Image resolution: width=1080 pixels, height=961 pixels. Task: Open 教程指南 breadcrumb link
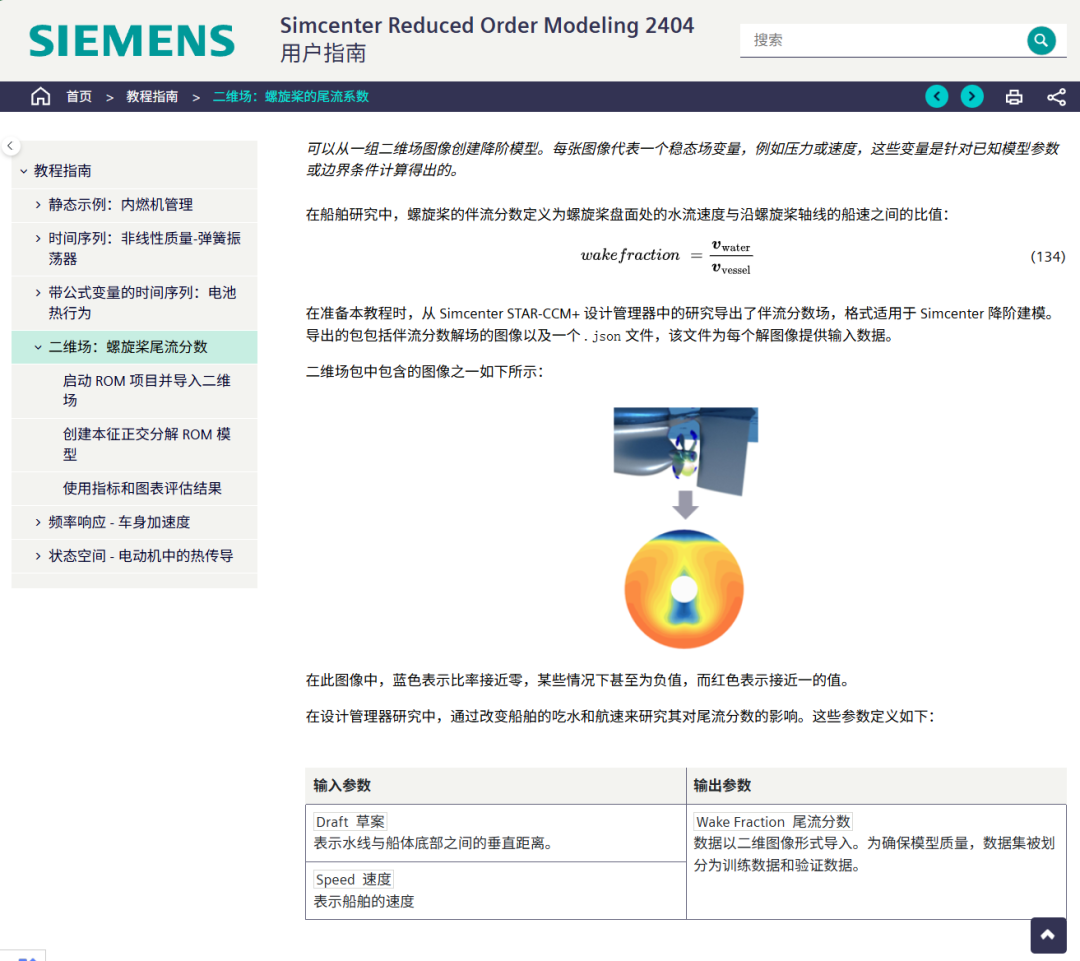[x=152, y=96]
